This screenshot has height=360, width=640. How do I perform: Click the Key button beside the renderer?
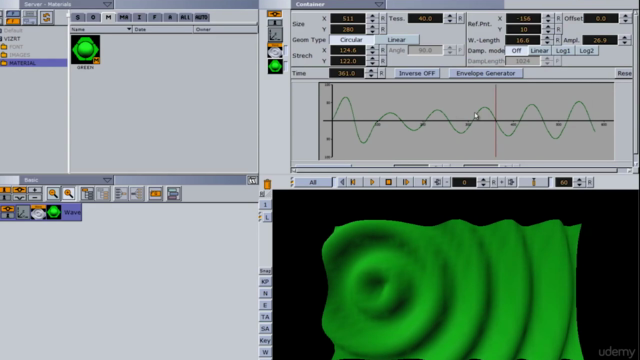(265, 340)
